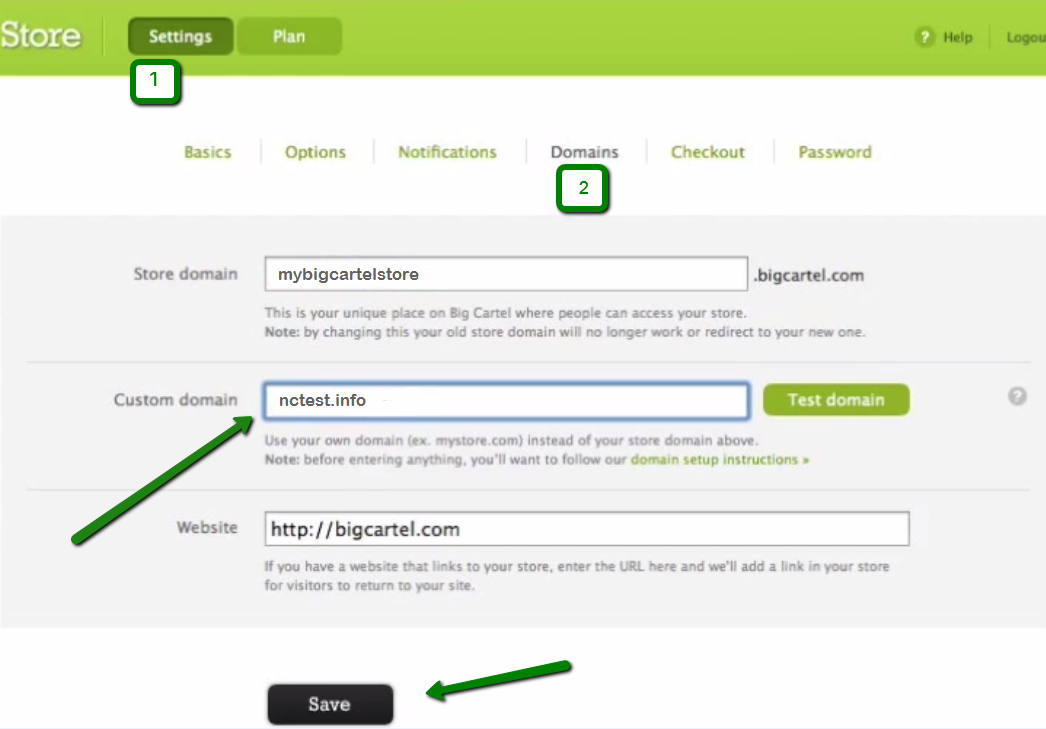
Task: Switch to the Options tab
Action: [315, 152]
